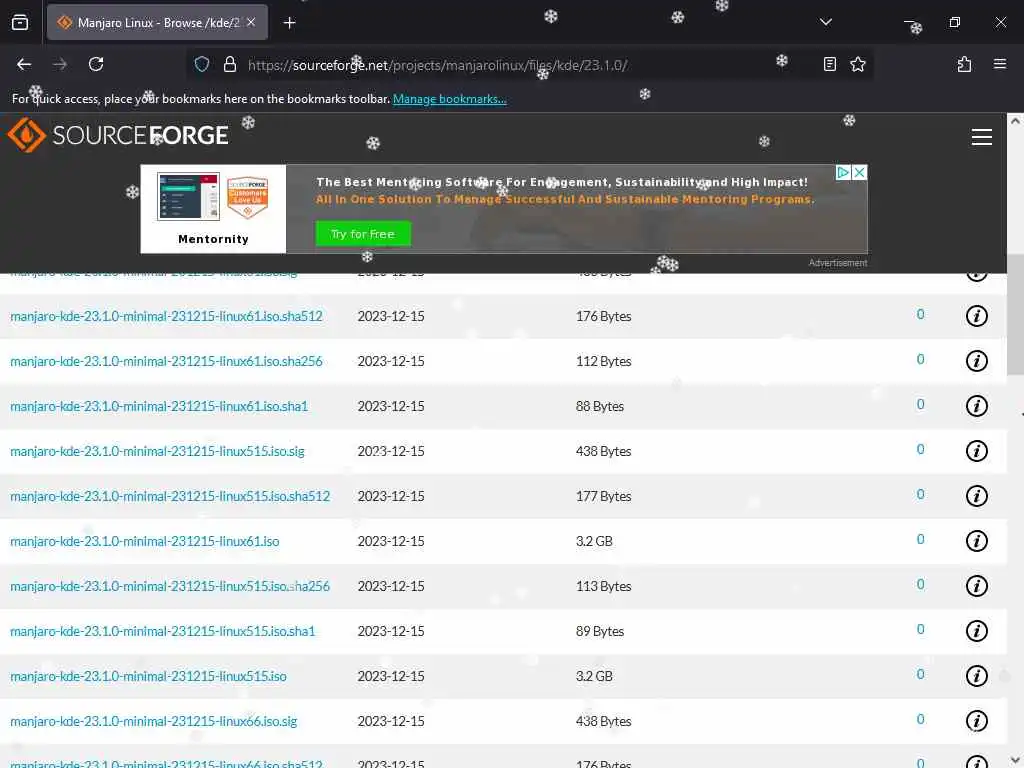This screenshot has width=1024, height=768.
Task: View info for linux515.iso.sig row
Action: (x=976, y=451)
